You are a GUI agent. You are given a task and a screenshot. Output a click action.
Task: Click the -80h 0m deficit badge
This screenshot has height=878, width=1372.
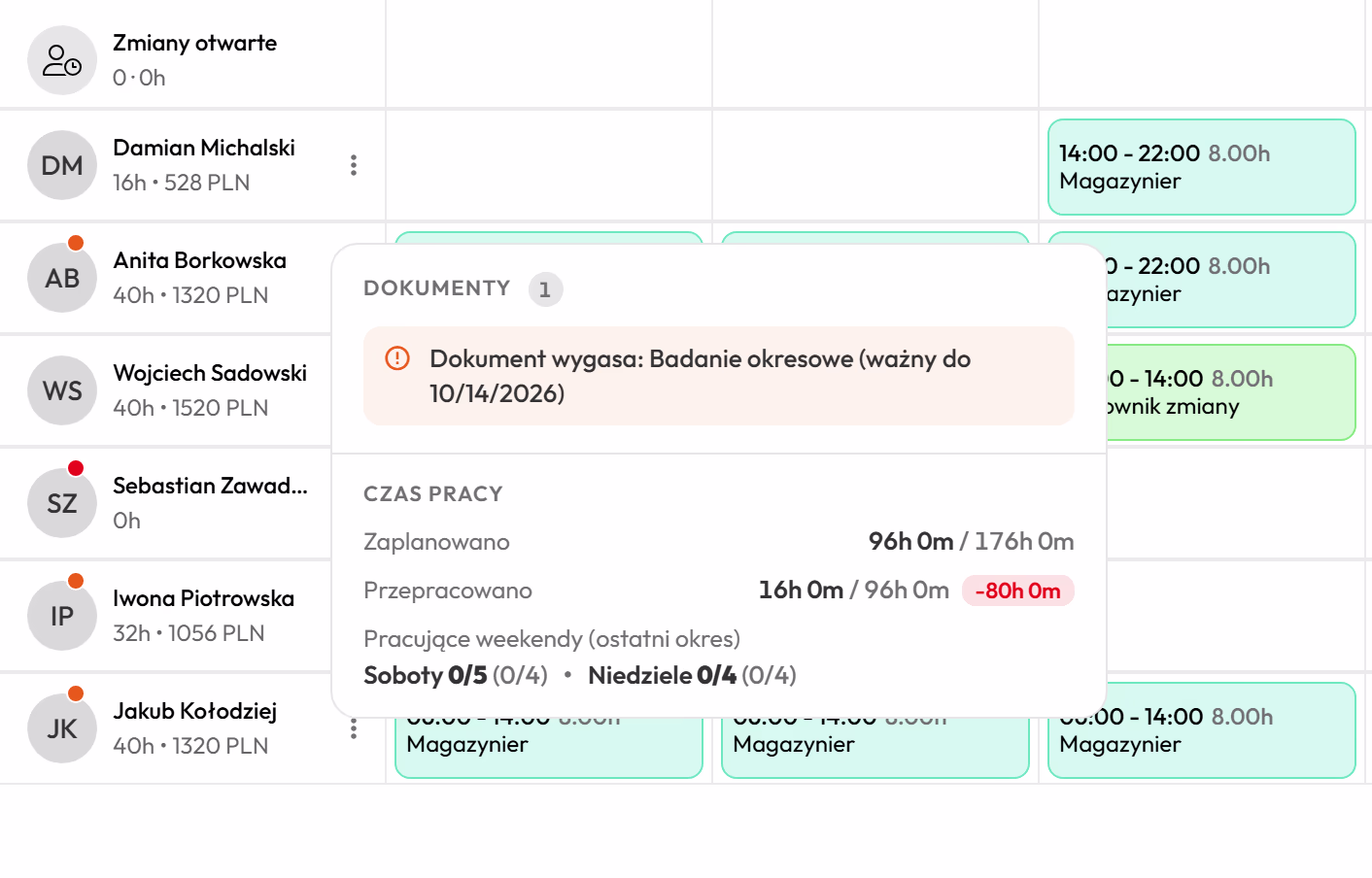pos(1017,591)
